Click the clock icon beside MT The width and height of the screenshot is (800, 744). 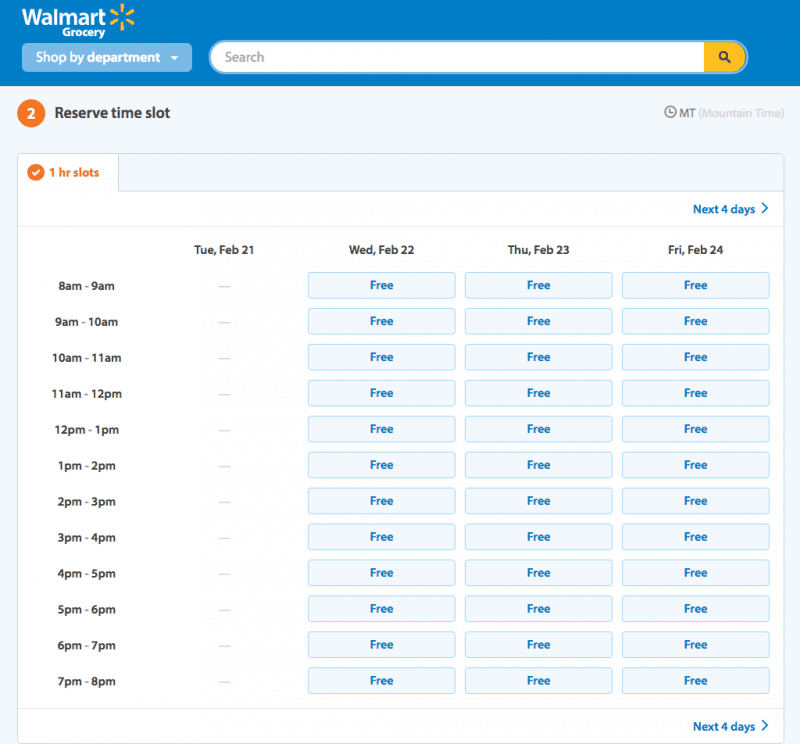coord(670,112)
